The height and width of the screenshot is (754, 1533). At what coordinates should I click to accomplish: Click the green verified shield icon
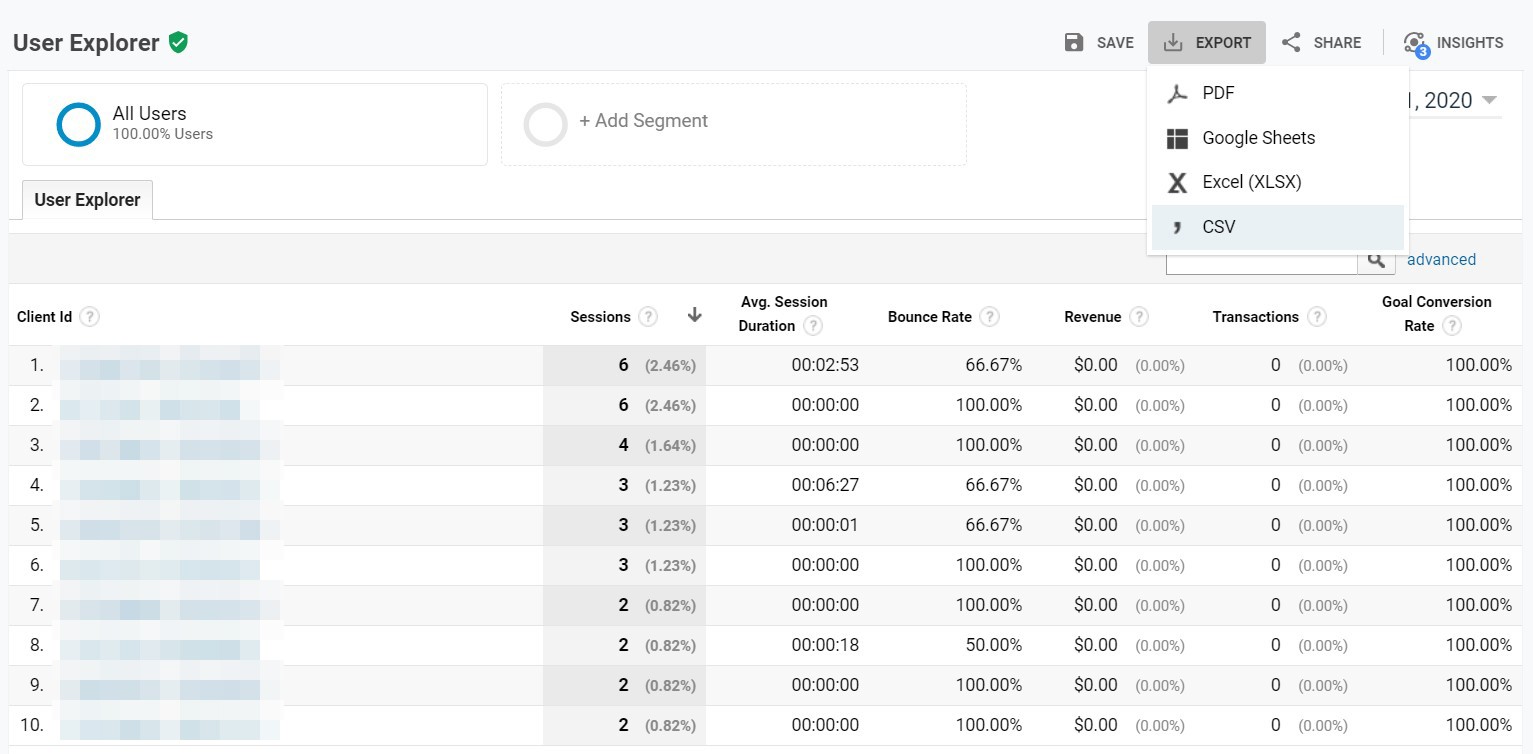click(178, 43)
